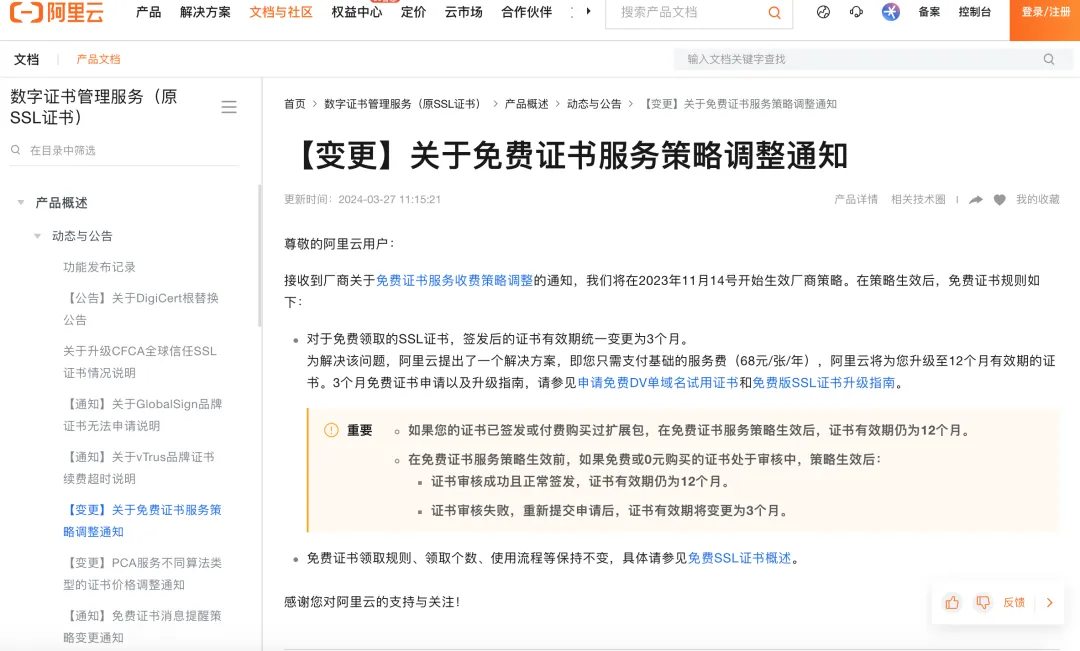This screenshot has height=651, width=1080.
Task: Click the orange search icon in 搜索产品文档 box
Action: 774,12
